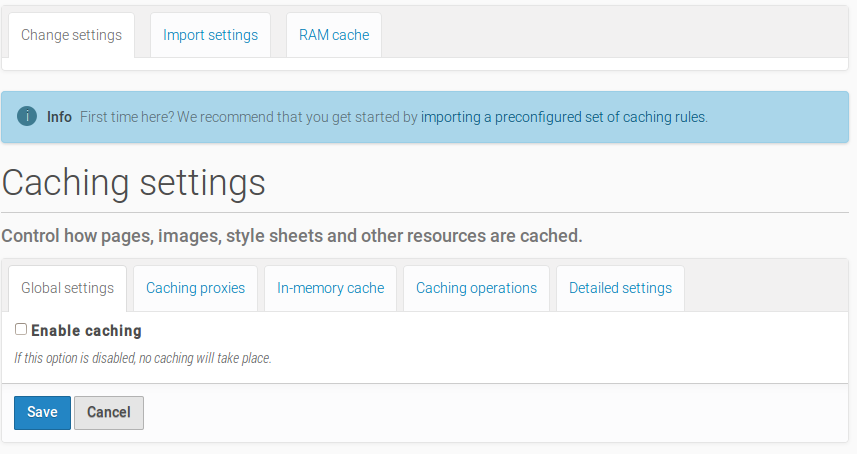
Task: Click the 'If this option is disabled' help text
Action: point(143,357)
